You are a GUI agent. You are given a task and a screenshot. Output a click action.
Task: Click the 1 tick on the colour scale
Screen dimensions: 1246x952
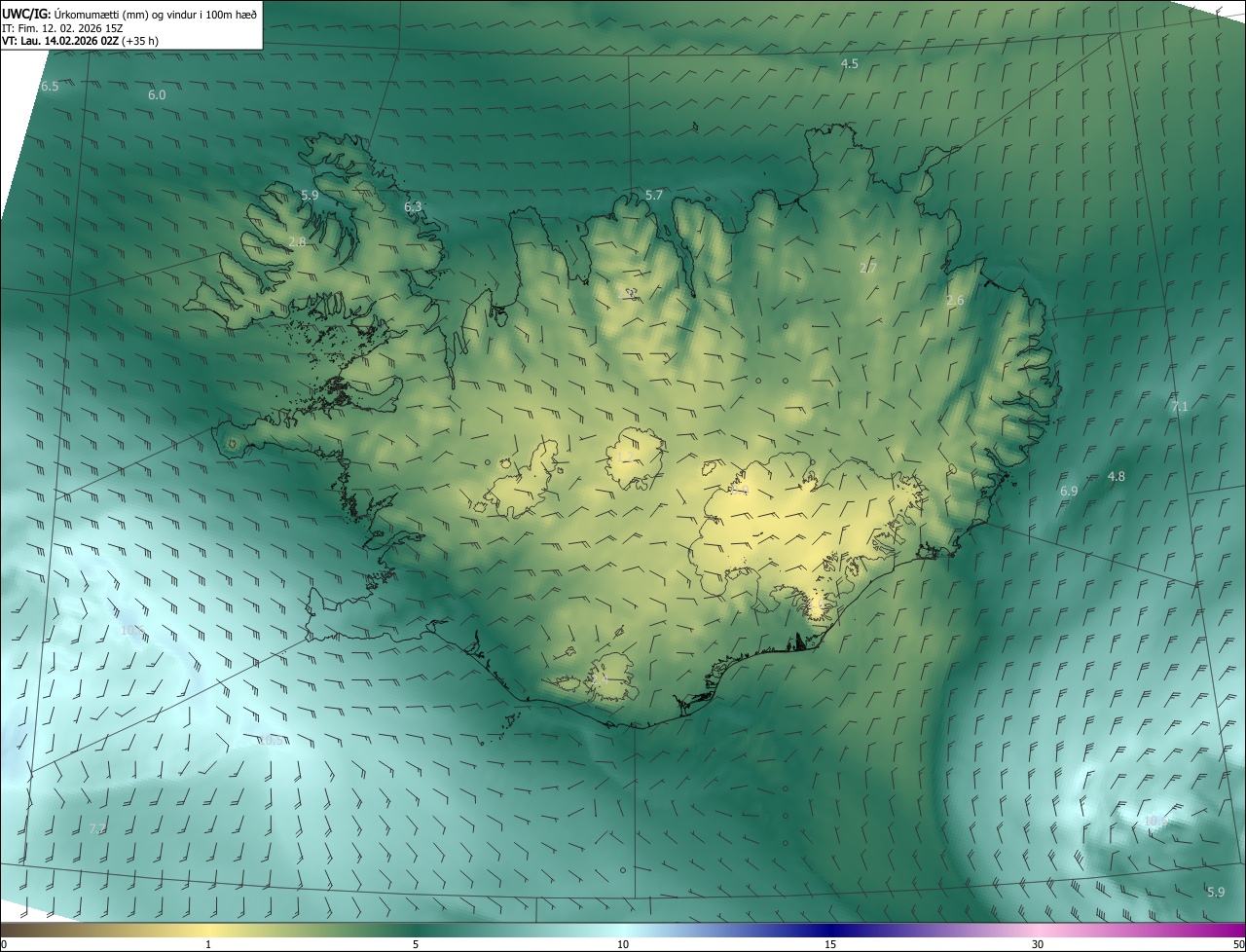(208, 944)
